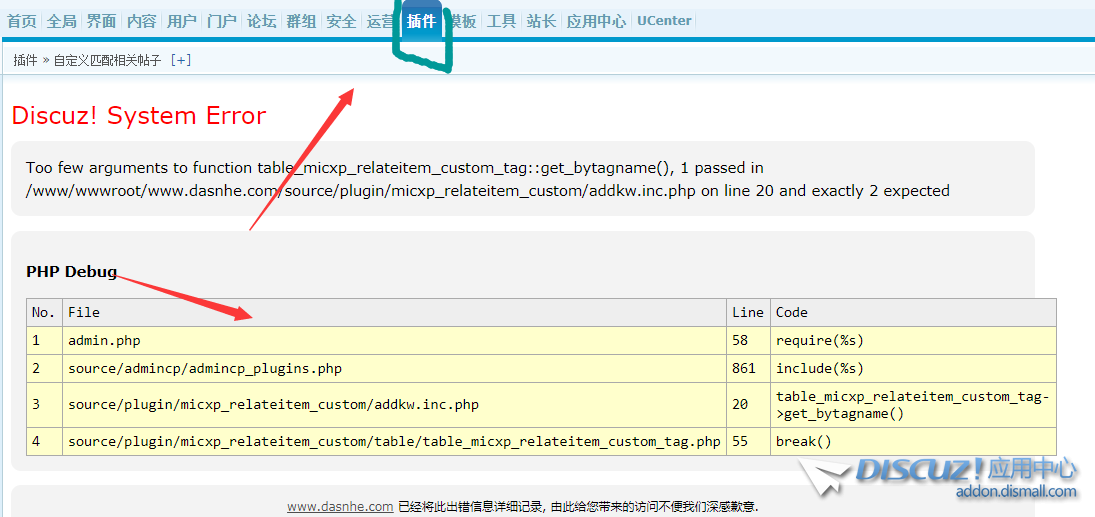Viewport: 1095px width, 517px height.
Task: Select the admin.php file cell
Action: pyautogui.click(x=395, y=340)
